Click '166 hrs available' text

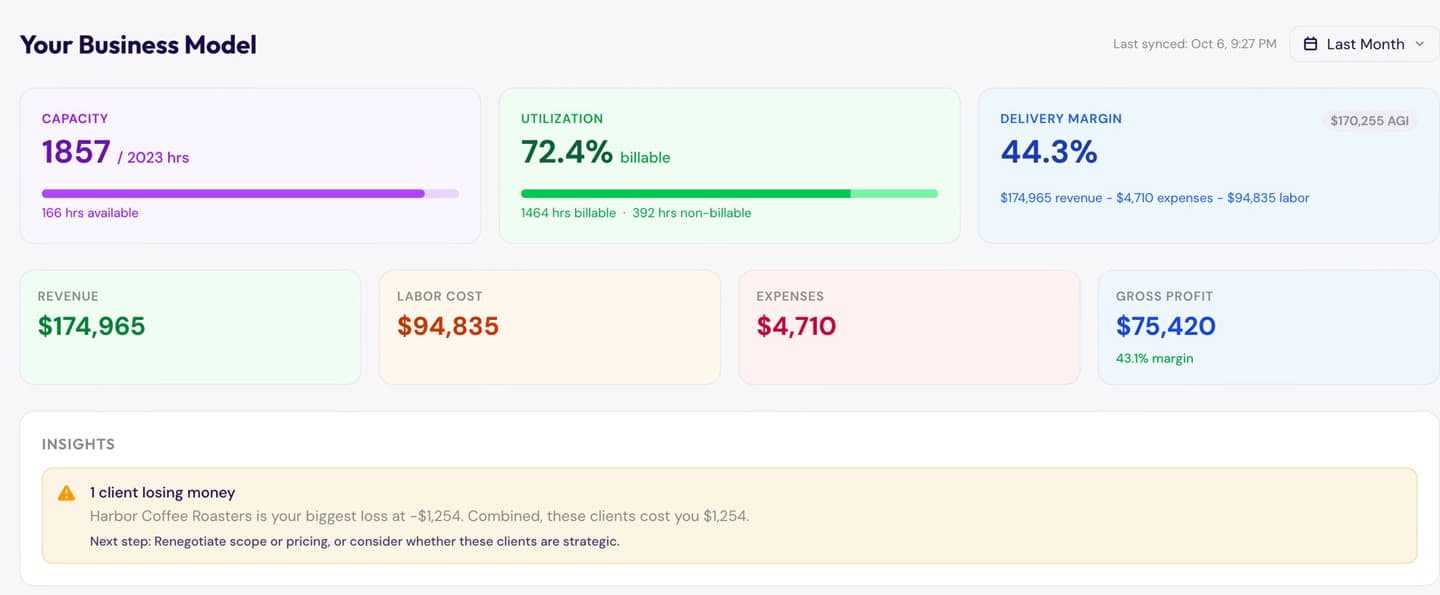click(90, 213)
